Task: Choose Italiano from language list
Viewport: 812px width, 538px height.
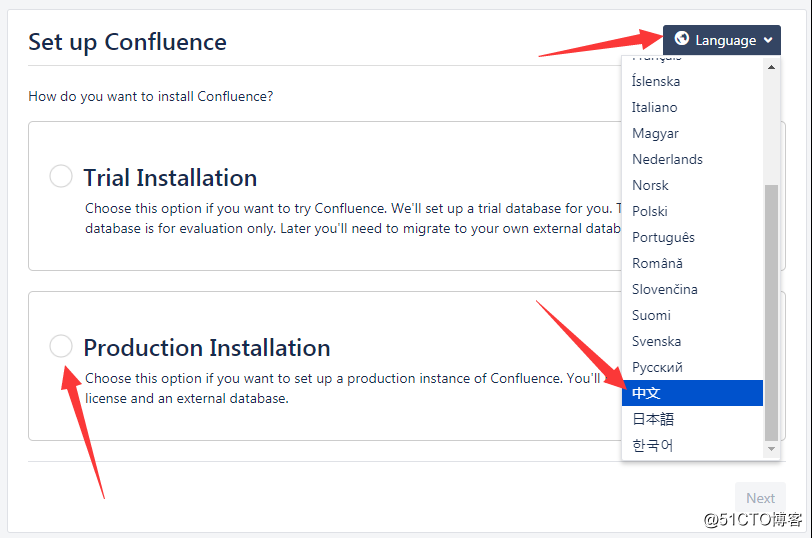Action: point(692,107)
